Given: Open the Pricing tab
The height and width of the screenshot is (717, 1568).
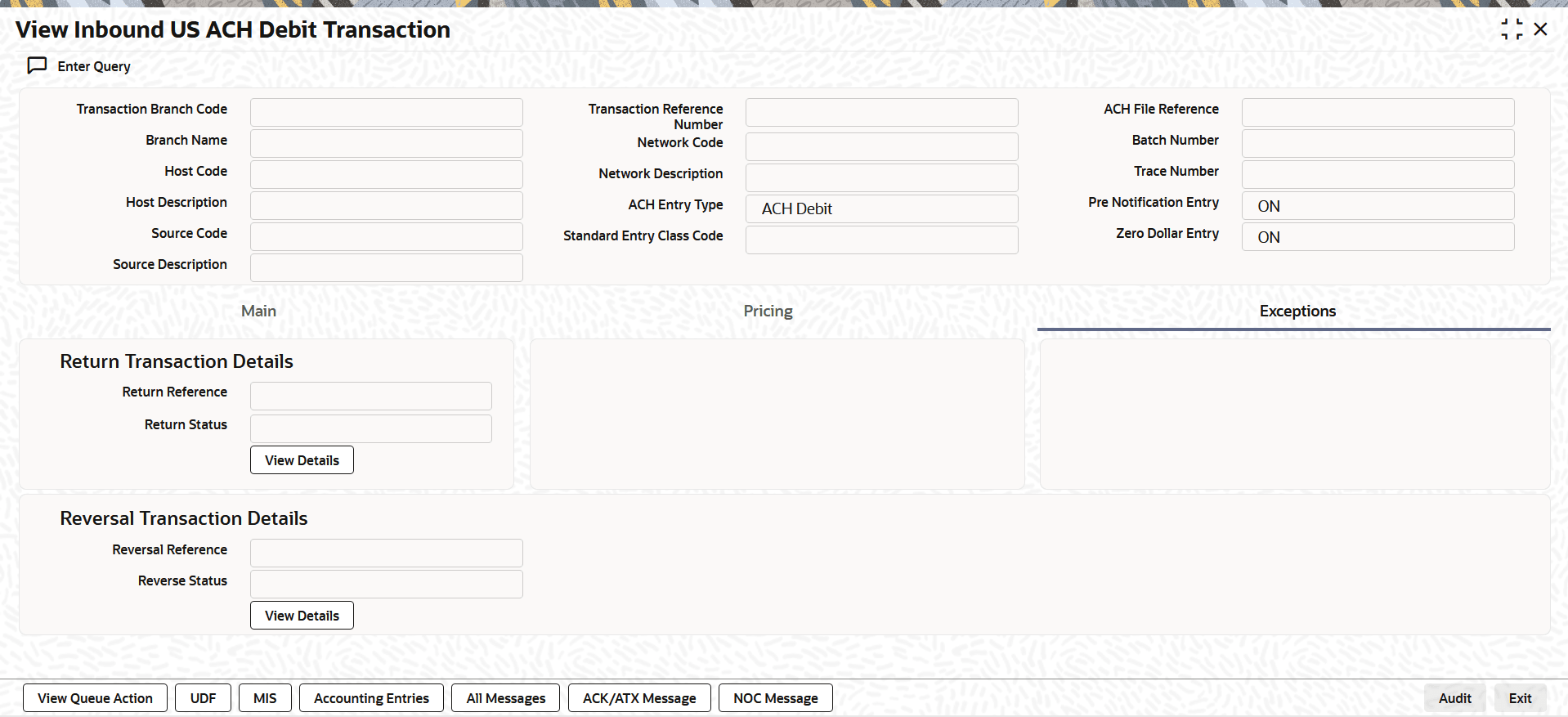Looking at the screenshot, I should coord(768,311).
